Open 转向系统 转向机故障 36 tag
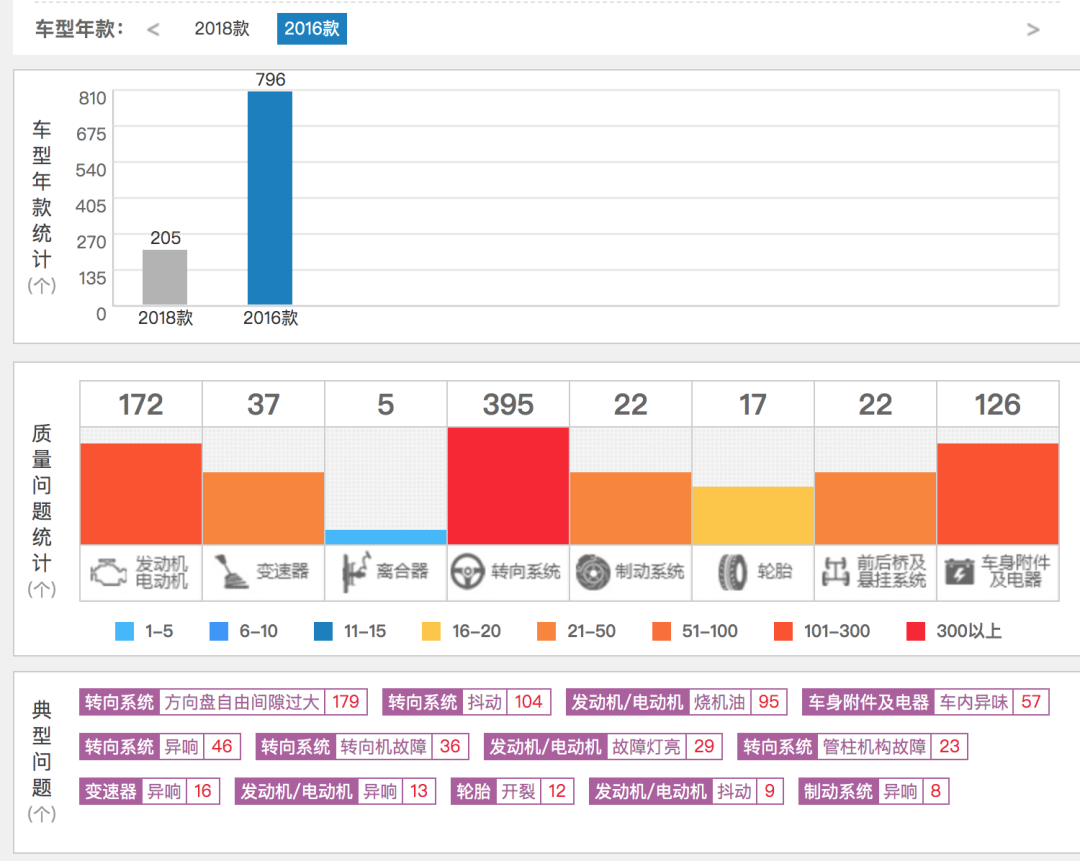 tap(362, 746)
